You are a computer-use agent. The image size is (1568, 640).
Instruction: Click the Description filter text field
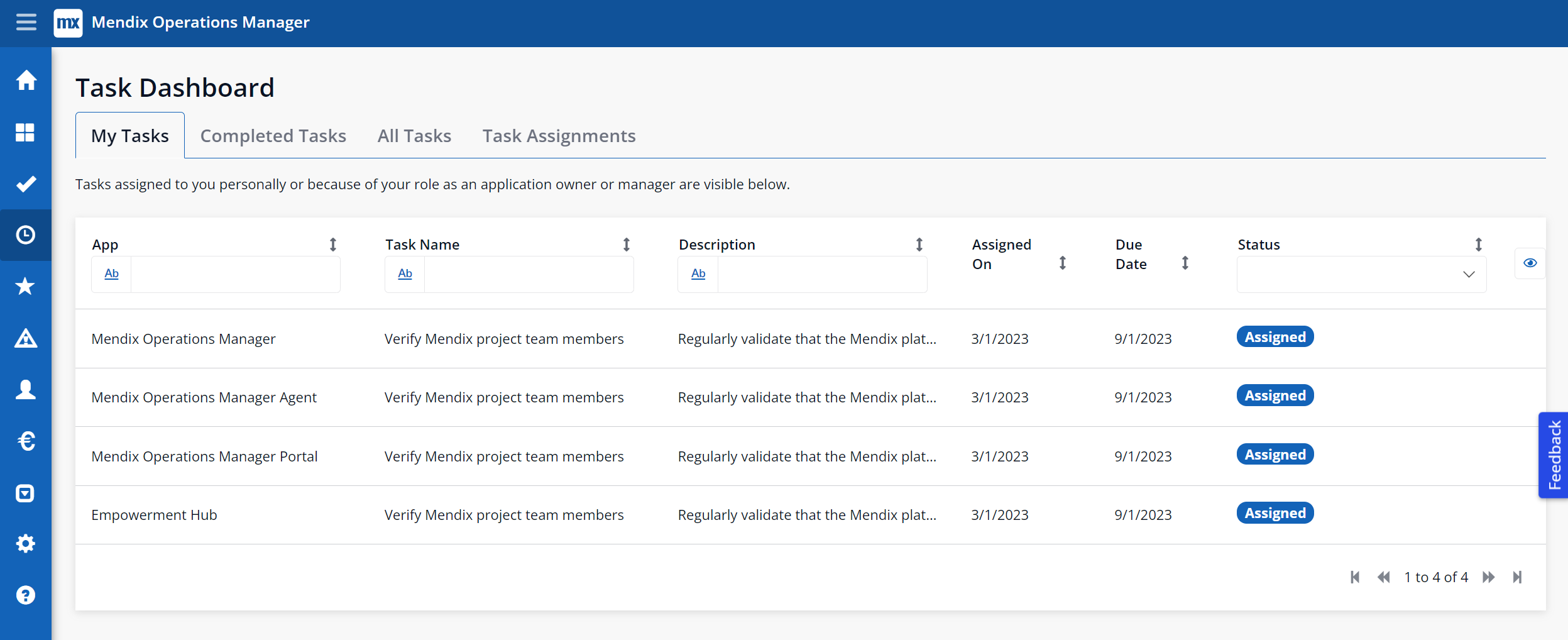(822, 274)
